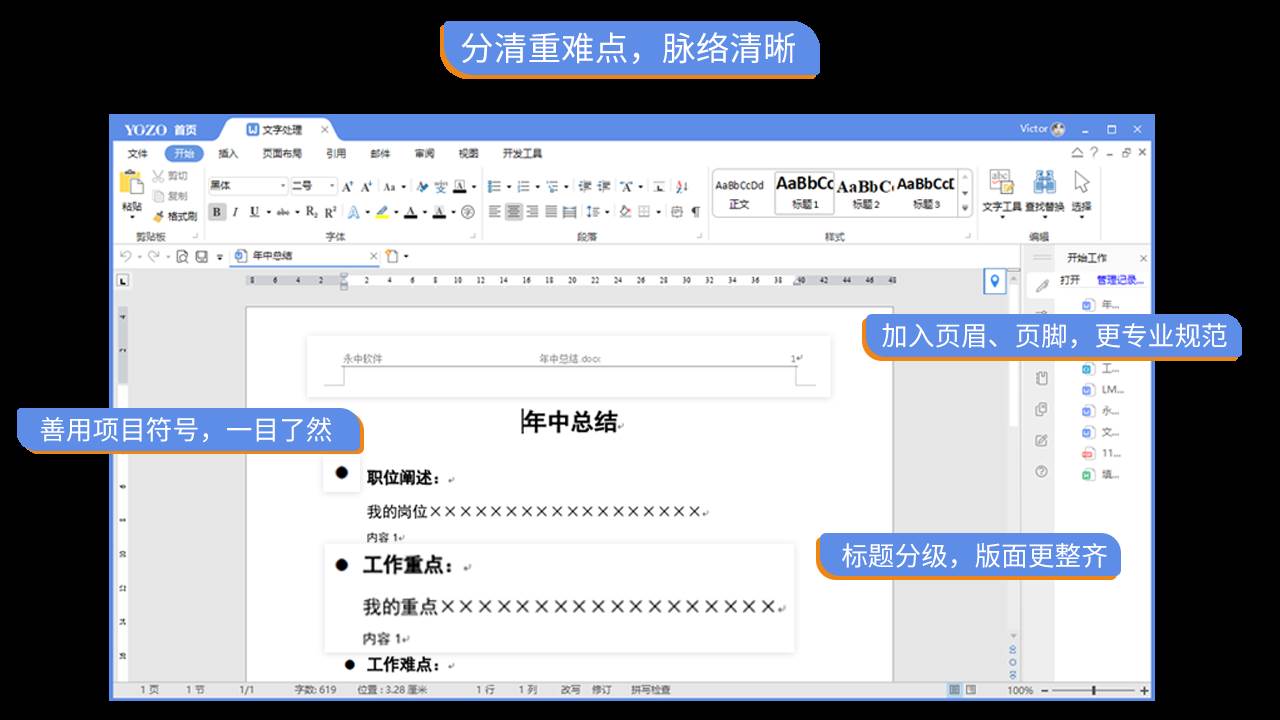This screenshot has height=720, width=1280.
Task: Click the print preview magnifier icon
Action: click(182, 256)
